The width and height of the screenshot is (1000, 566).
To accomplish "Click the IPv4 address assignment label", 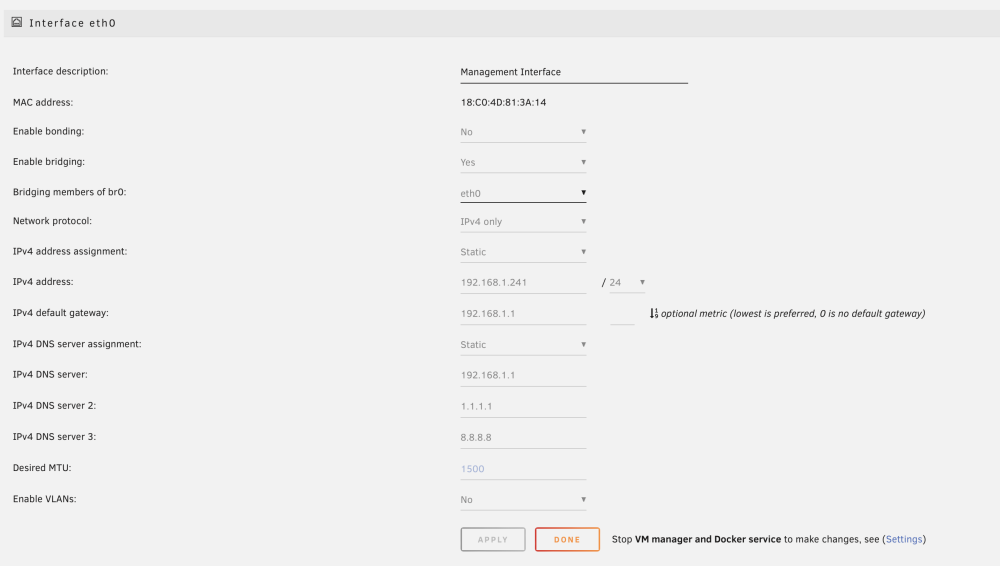I will [70, 251].
